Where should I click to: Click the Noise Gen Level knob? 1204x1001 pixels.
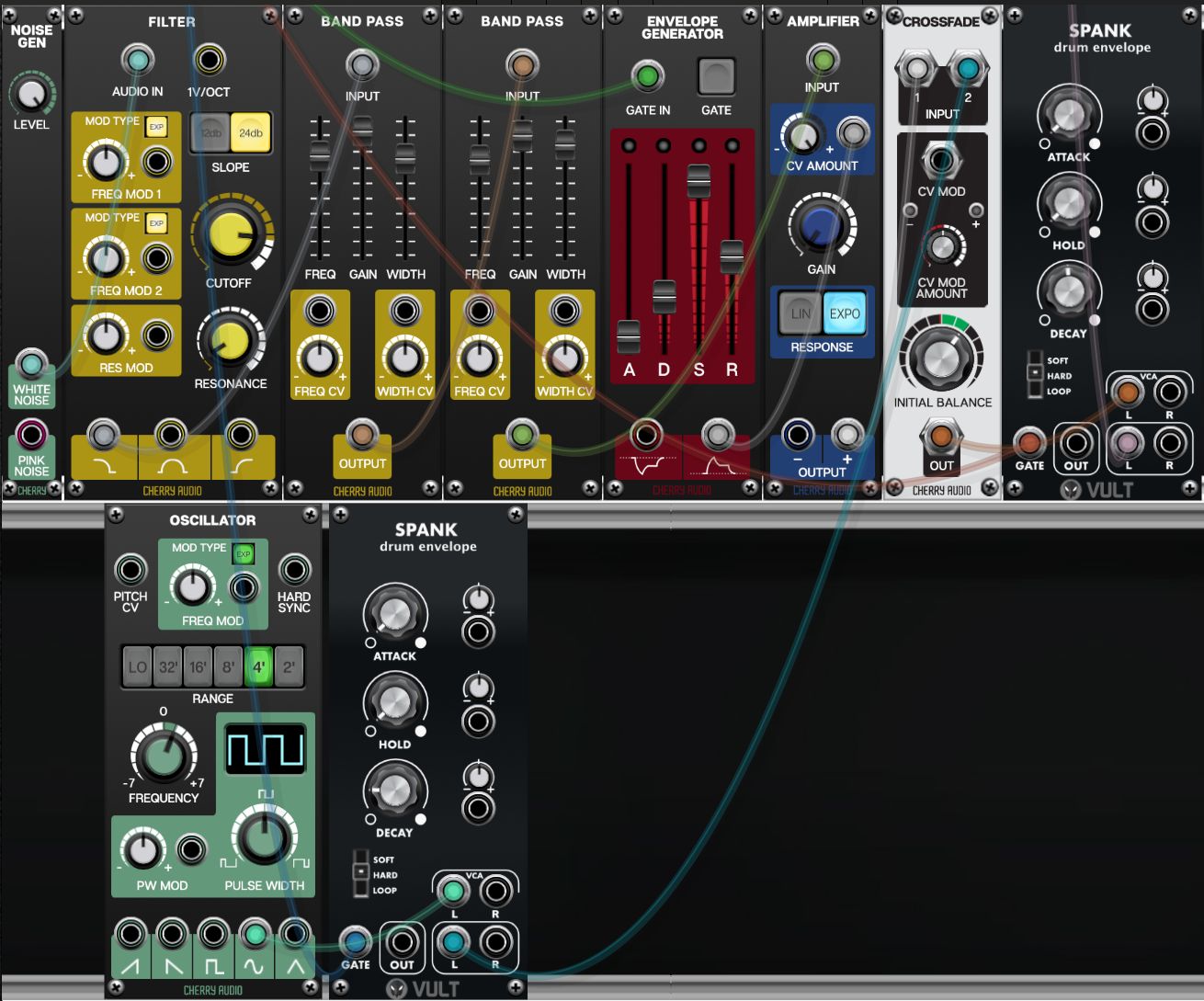point(31,94)
